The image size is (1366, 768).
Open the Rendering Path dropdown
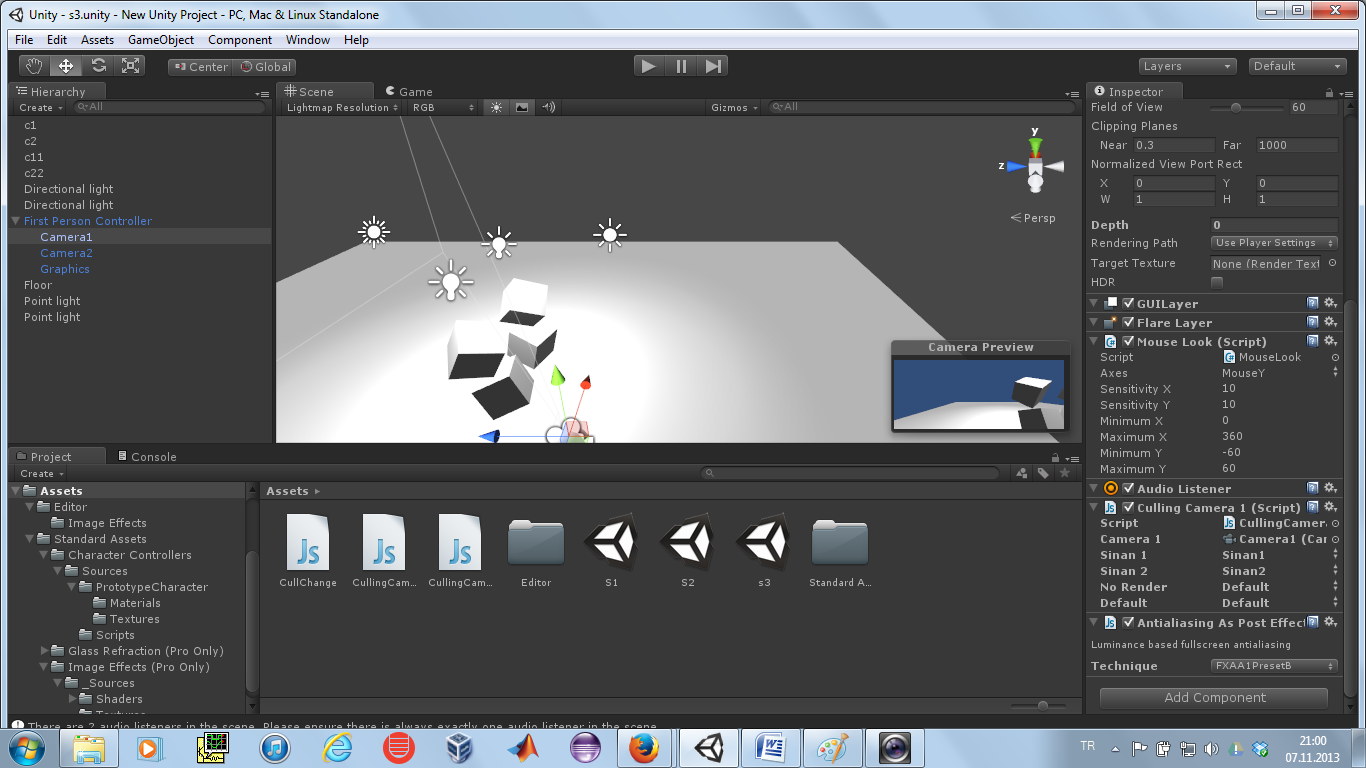[1274, 243]
